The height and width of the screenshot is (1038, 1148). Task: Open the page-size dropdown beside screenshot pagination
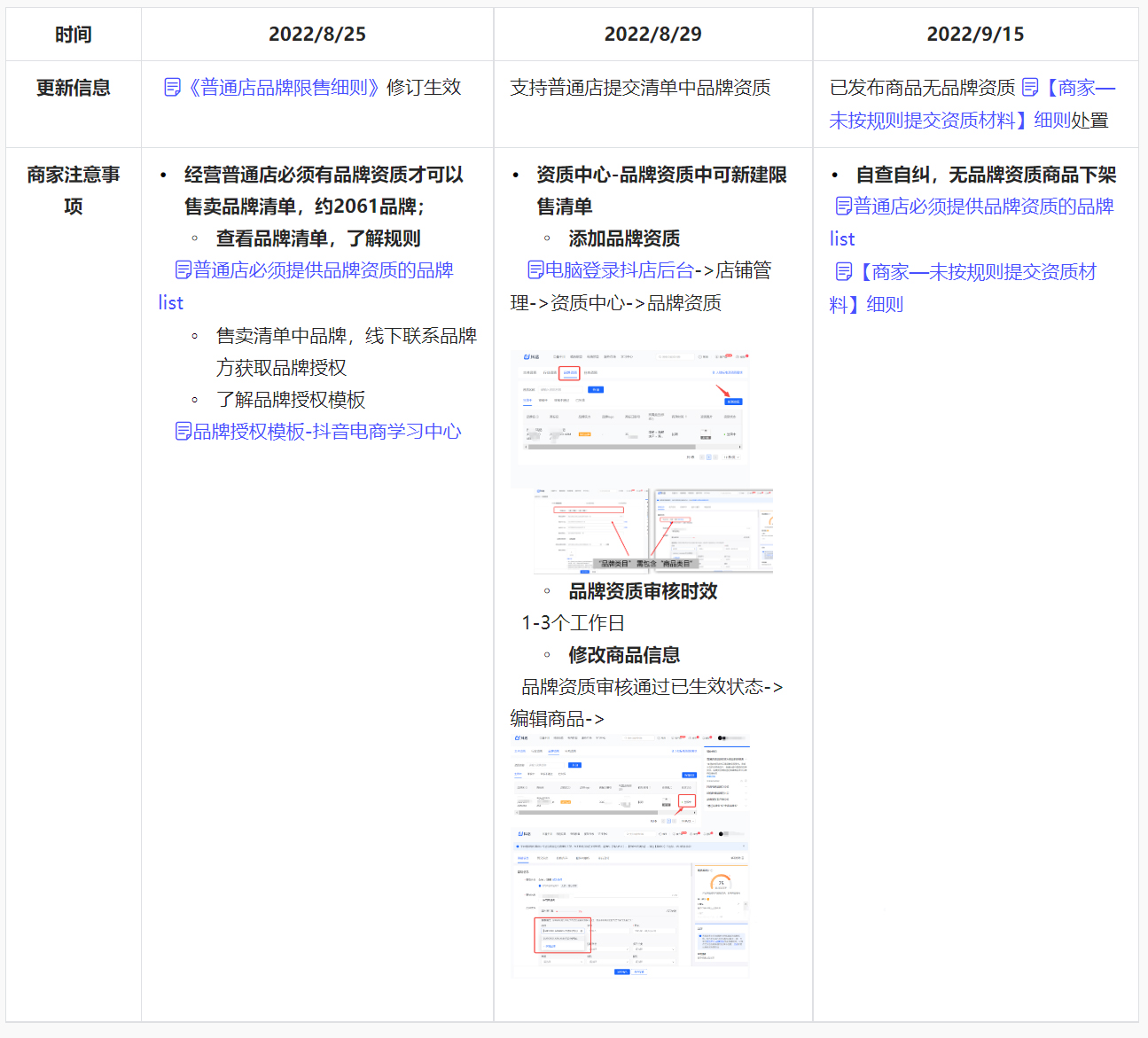point(730,457)
